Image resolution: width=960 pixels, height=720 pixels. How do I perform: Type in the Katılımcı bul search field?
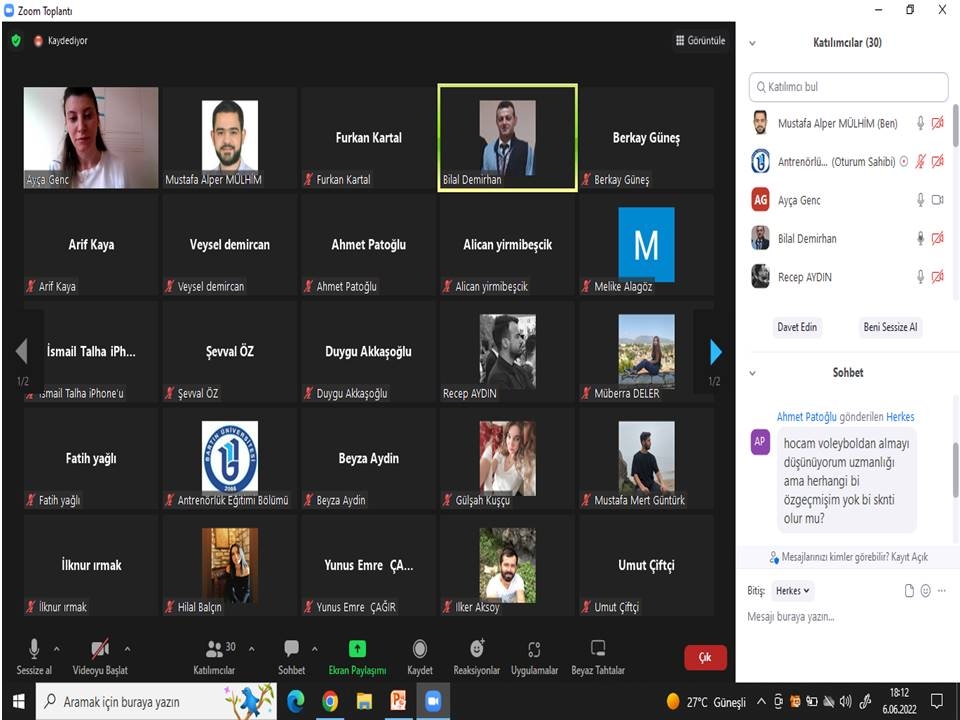pos(848,87)
